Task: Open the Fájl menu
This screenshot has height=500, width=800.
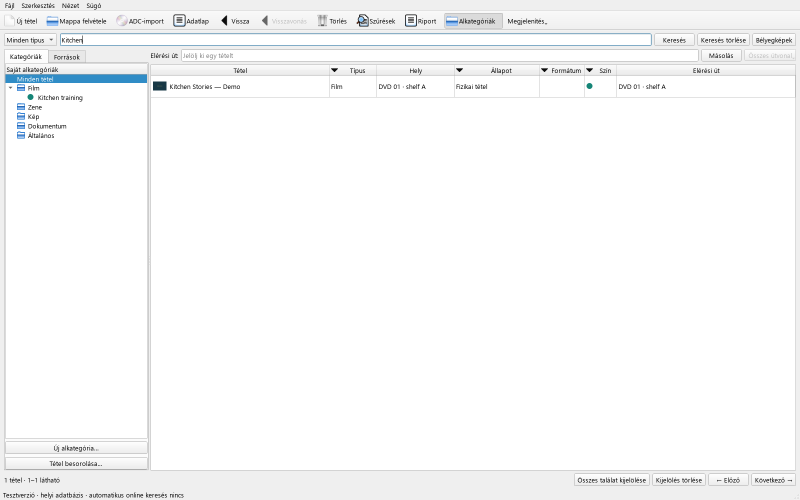Action: coord(9,6)
